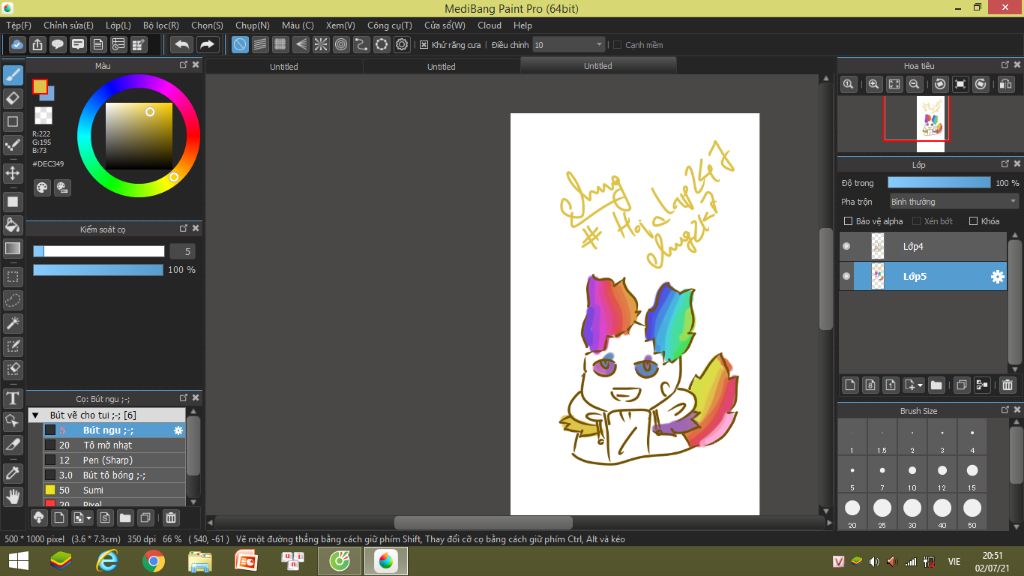
Task: Enable crisscross grid snap
Action: [280, 44]
